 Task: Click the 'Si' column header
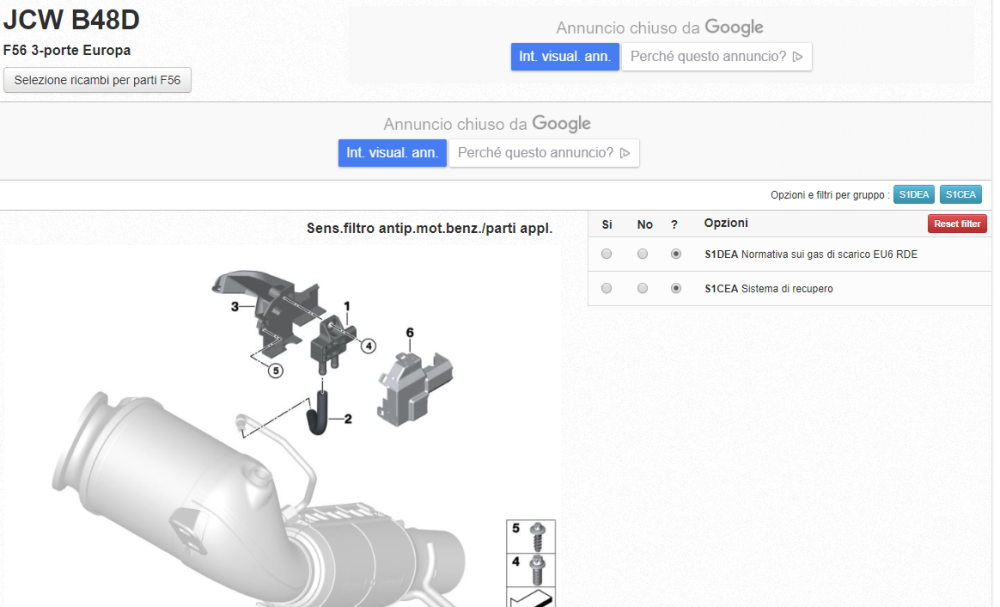pyautogui.click(x=607, y=224)
